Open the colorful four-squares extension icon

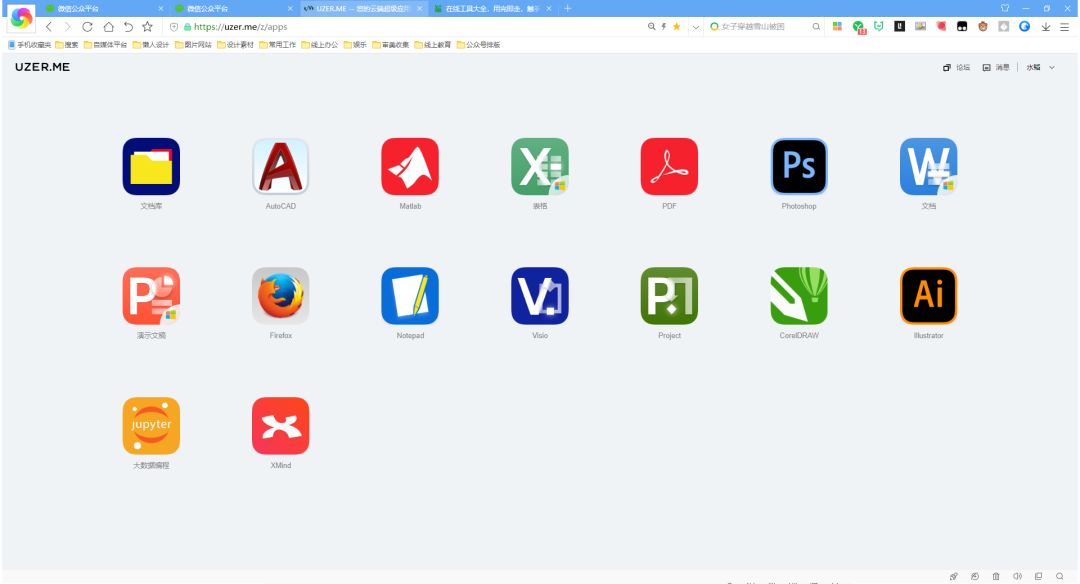tap(838, 26)
